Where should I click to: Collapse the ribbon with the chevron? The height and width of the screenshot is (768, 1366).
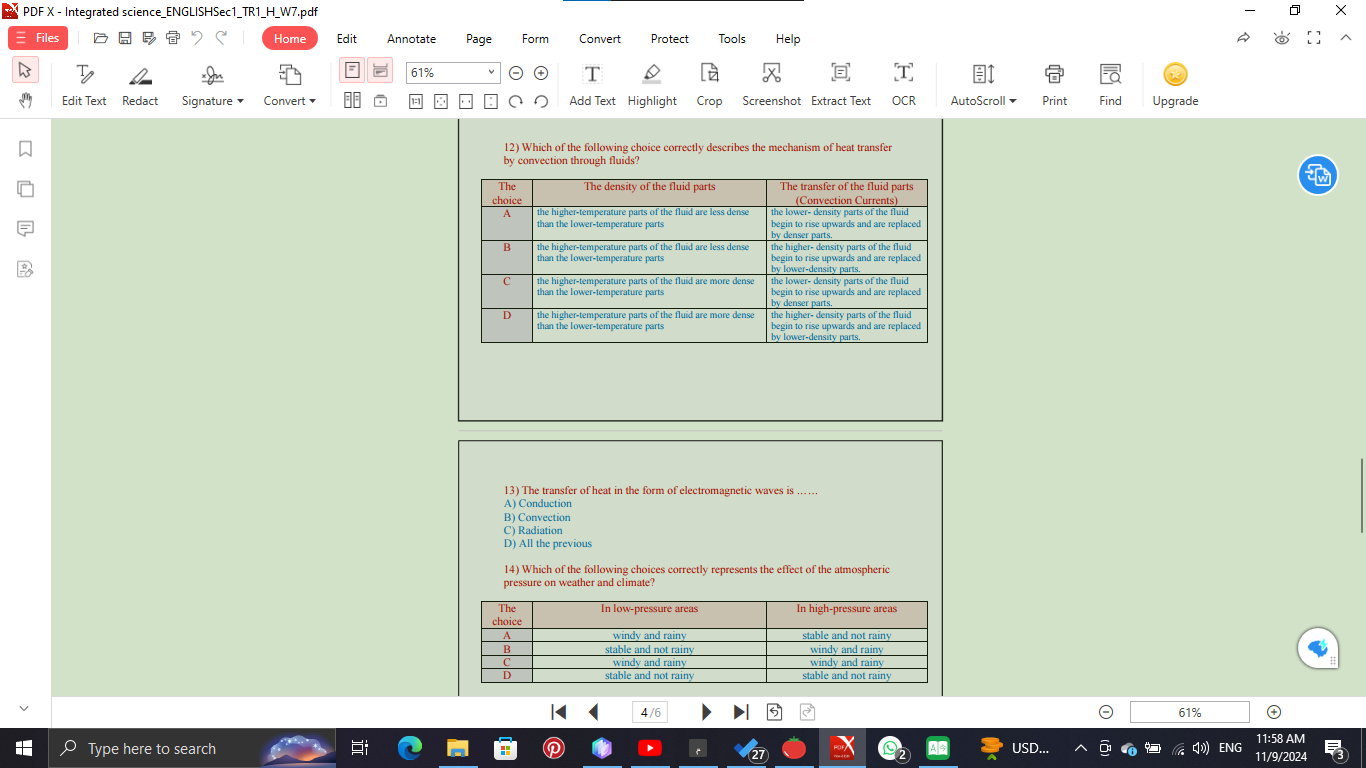(x=1345, y=38)
